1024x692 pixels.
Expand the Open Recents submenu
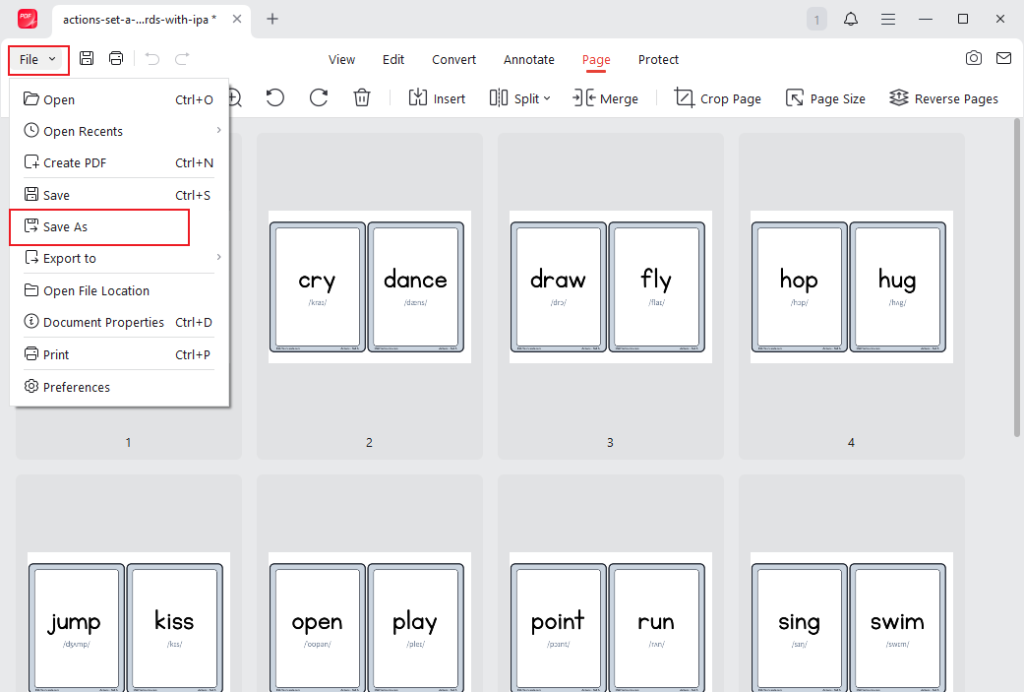click(x=119, y=131)
